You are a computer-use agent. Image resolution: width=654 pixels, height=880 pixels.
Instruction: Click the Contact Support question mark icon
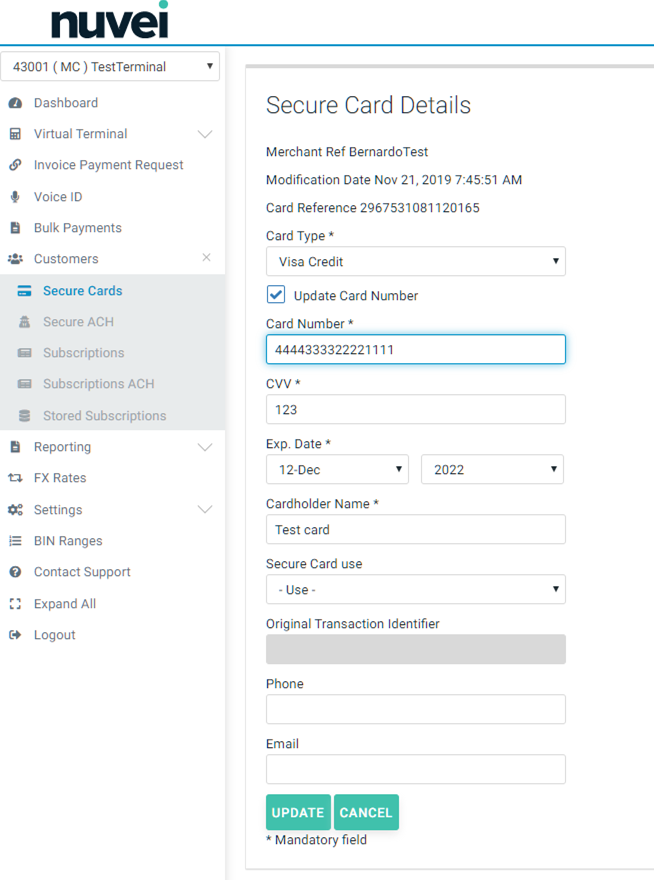(x=15, y=572)
